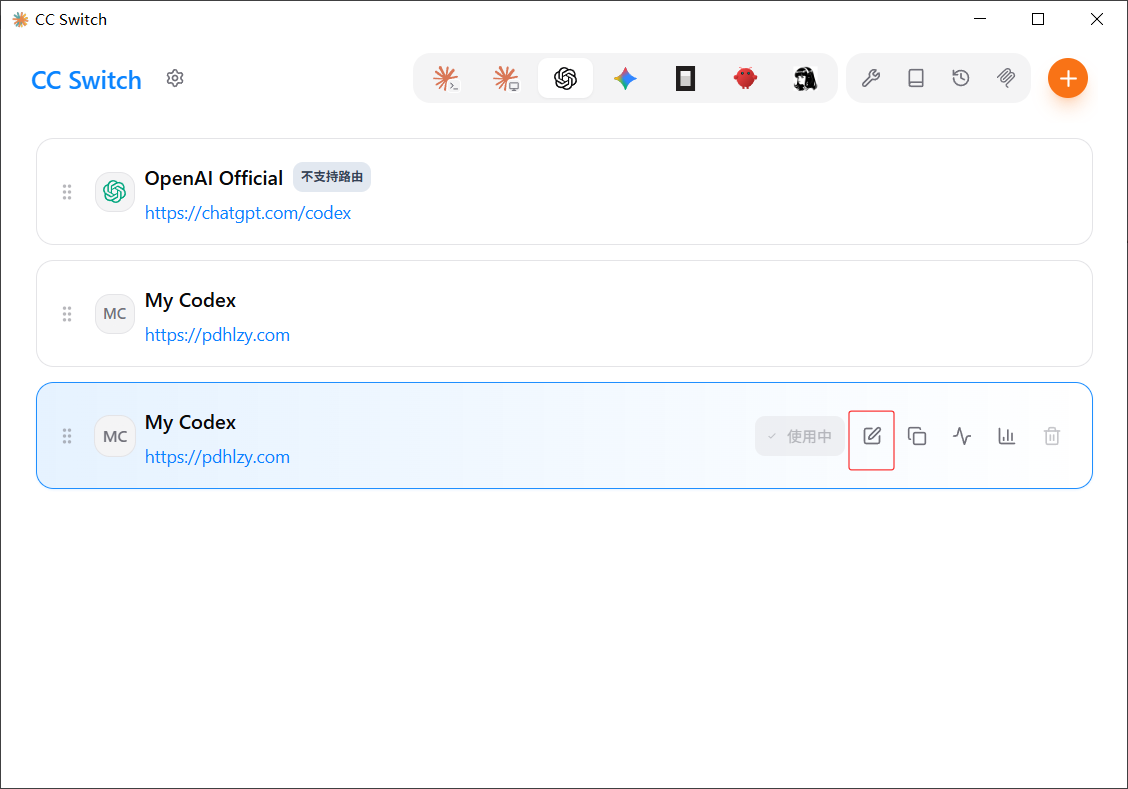Switch to the Claude desktop app tab

coord(506,78)
